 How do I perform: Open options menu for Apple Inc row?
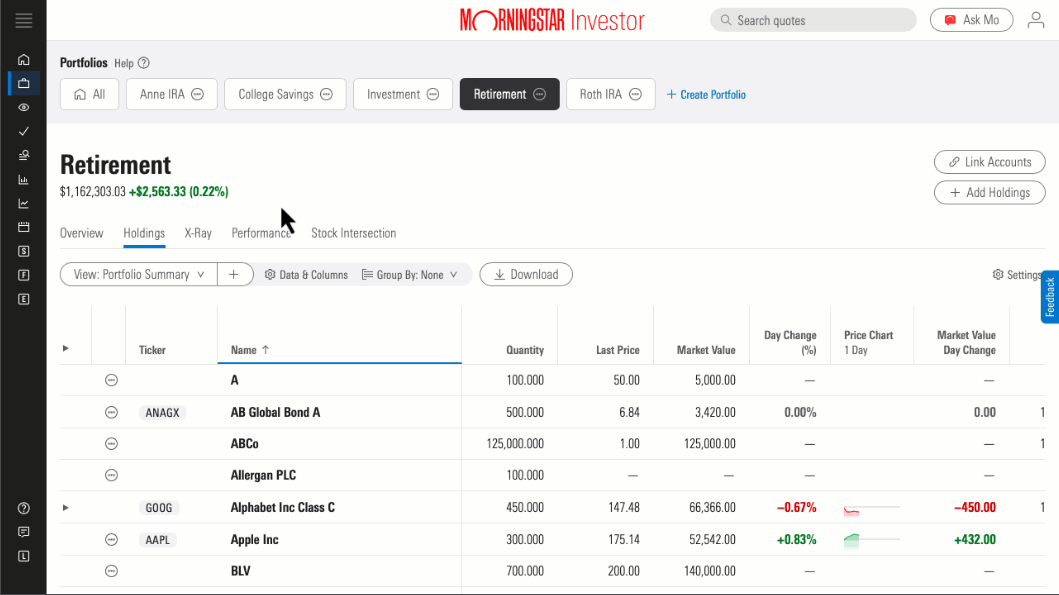pyautogui.click(x=112, y=540)
